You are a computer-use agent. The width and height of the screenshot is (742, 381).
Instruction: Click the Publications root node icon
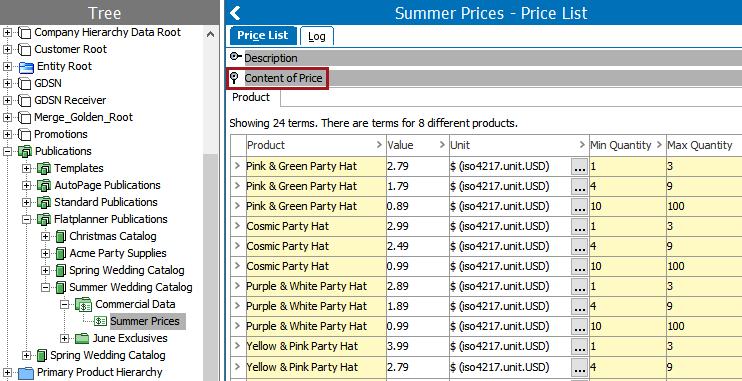(x=25, y=151)
